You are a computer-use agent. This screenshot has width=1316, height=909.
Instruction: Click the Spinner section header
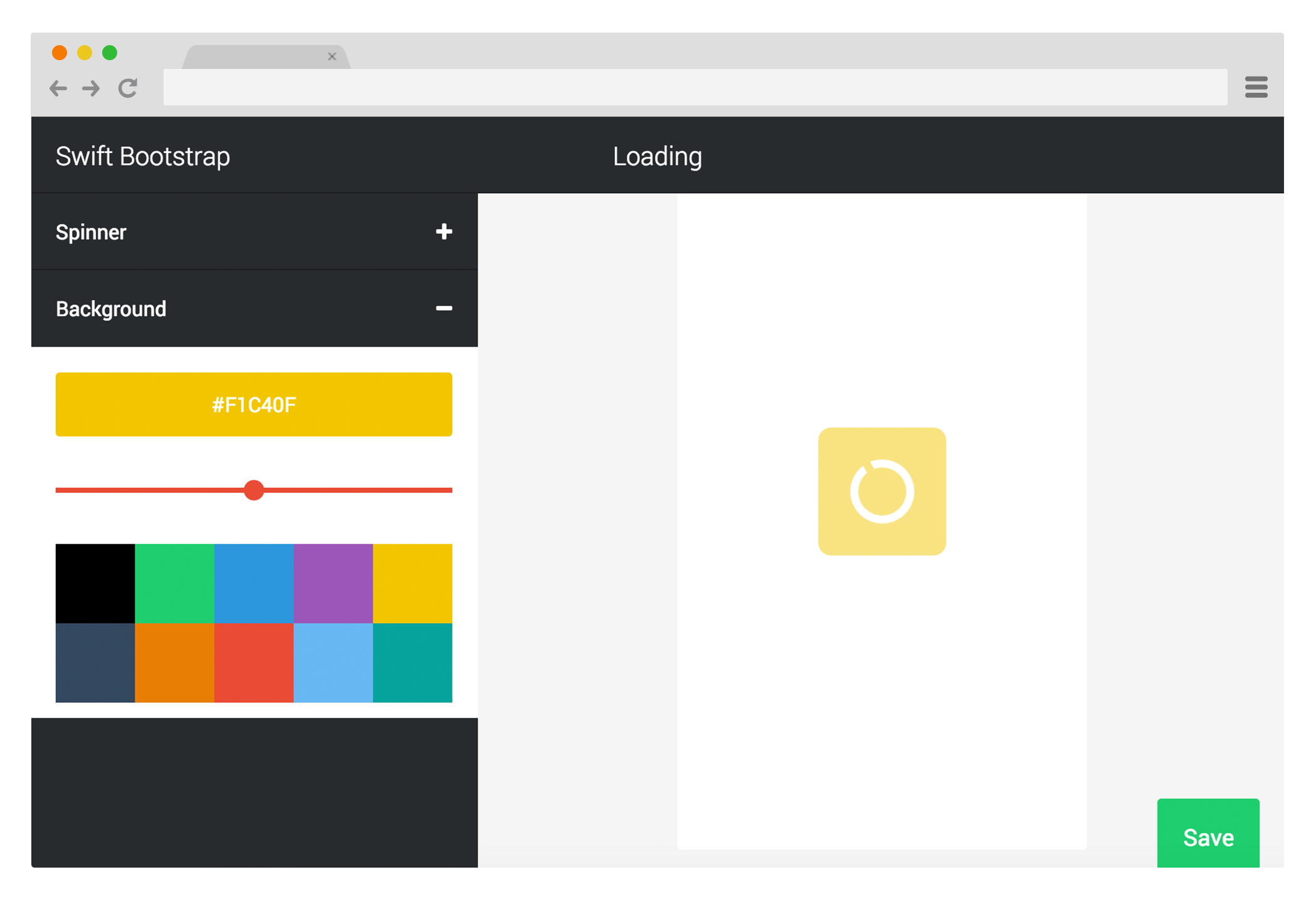pos(91,232)
